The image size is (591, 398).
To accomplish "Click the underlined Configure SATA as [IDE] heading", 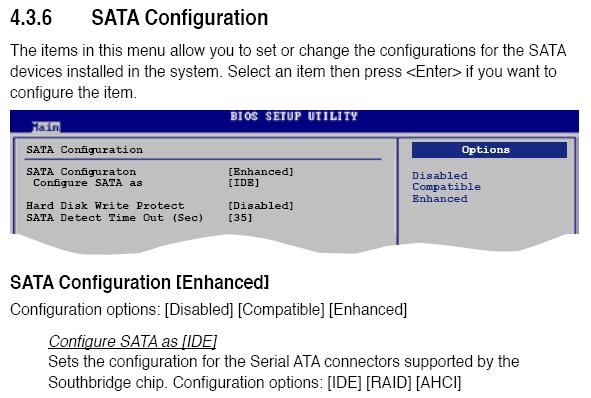I will [x=133, y=341].
